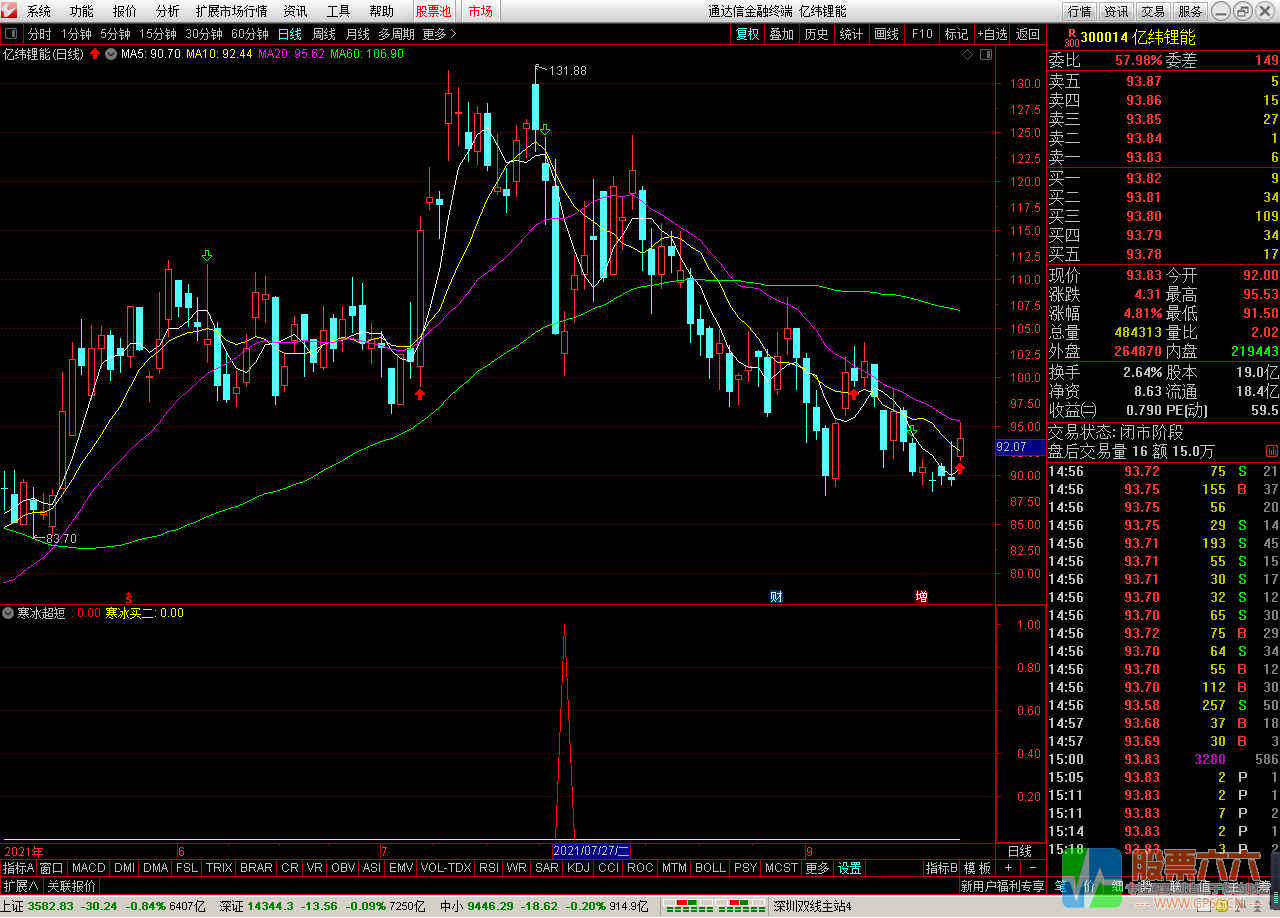Select the KDJ indicator tab
The height and width of the screenshot is (918, 1280).
[578, 868]
